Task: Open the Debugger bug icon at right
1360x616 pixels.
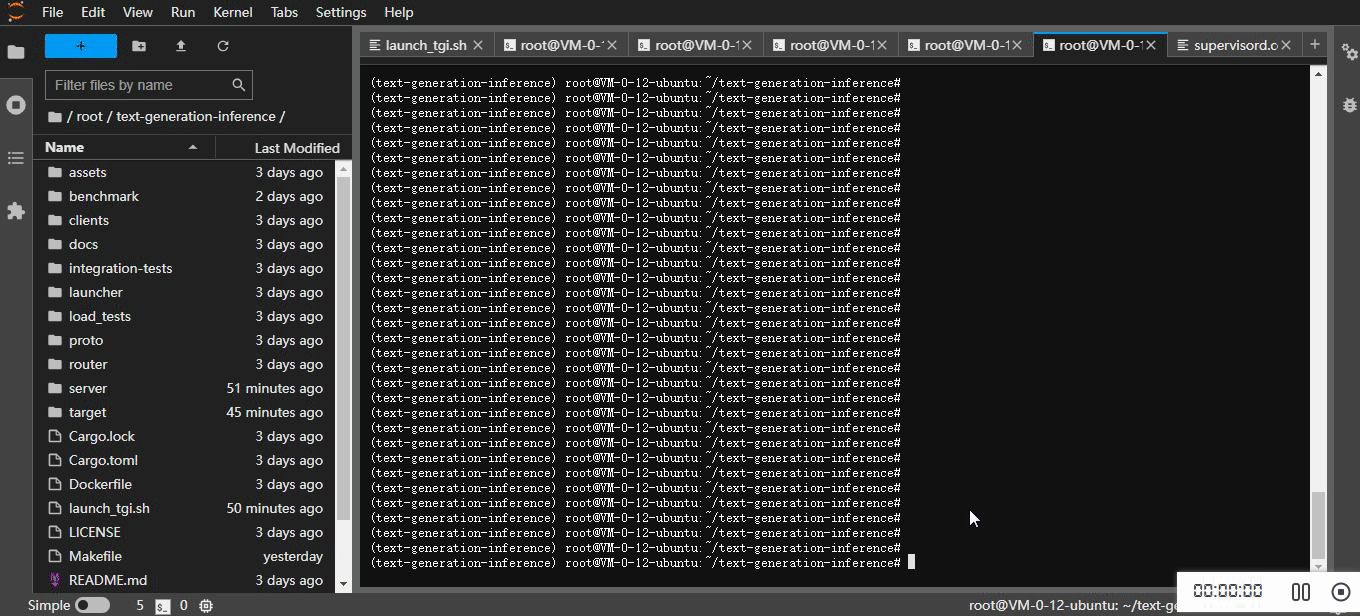Action: [x=1349, y=105]
